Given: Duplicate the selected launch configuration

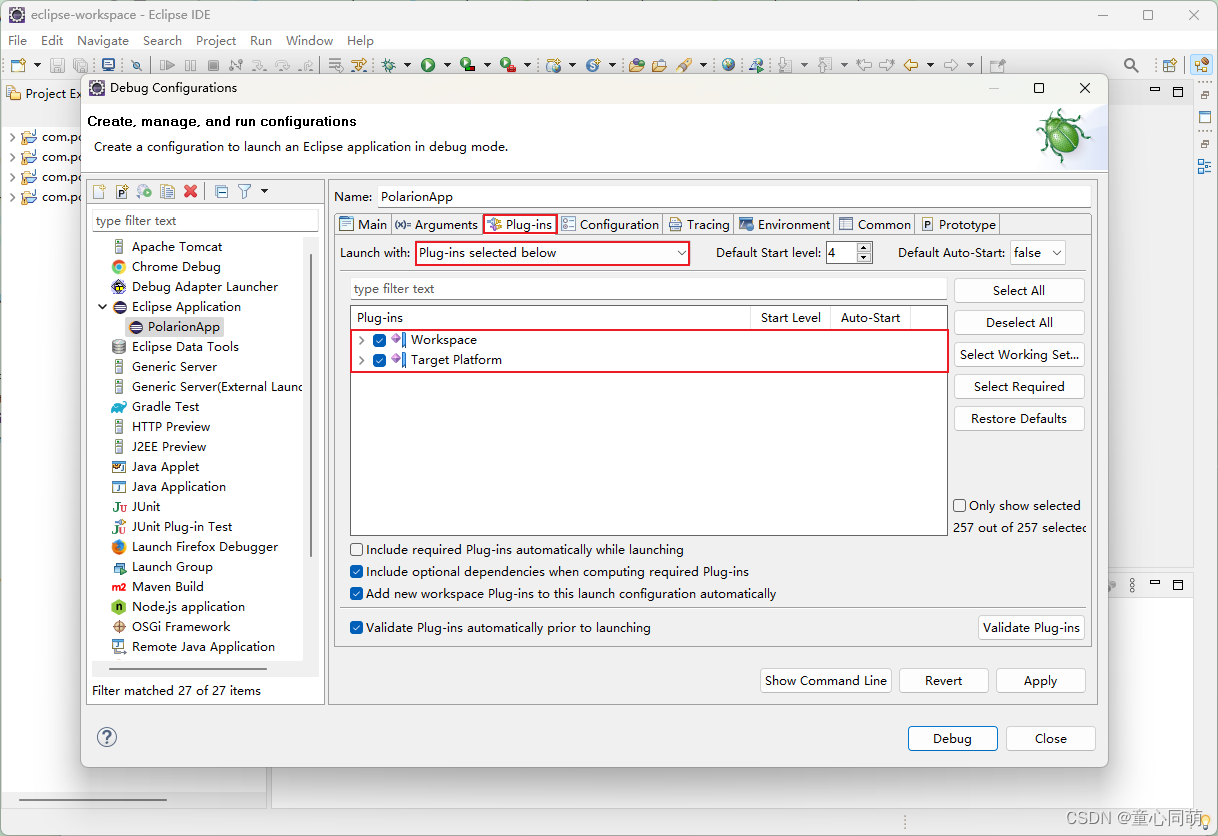Looking at the screenshot, I should click(168, 191).
